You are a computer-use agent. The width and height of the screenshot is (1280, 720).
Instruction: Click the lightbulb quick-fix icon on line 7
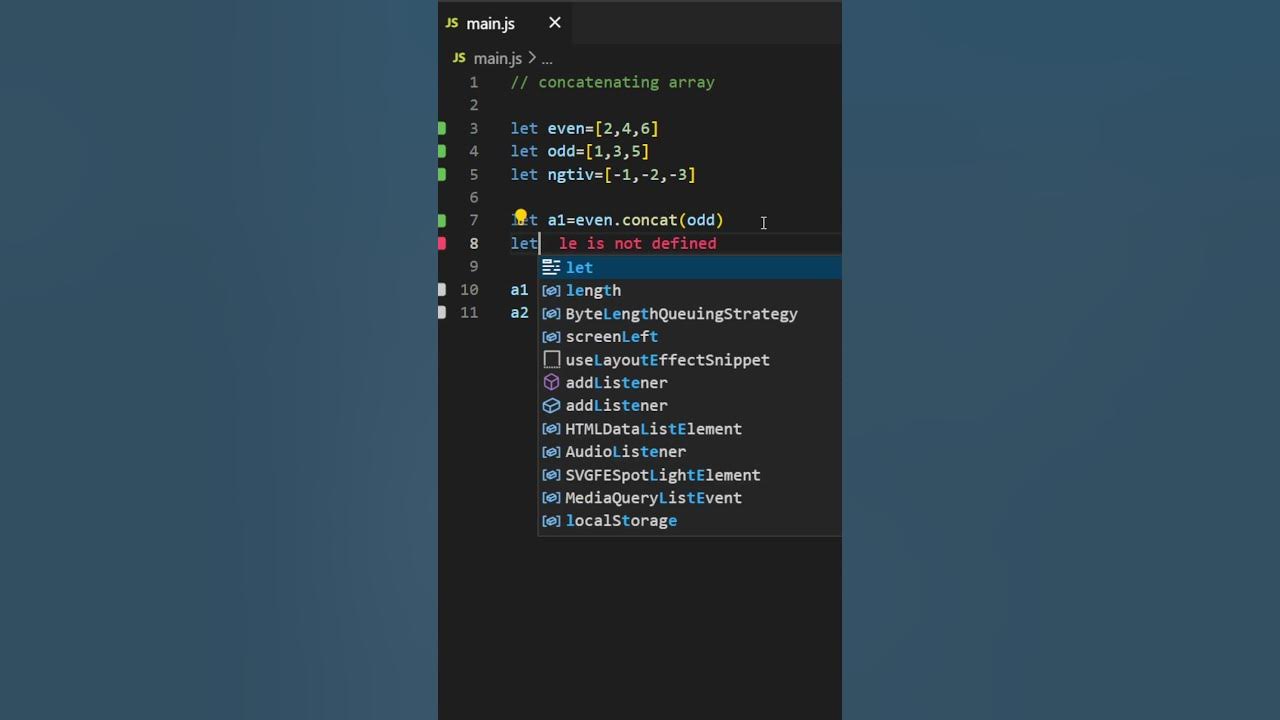520,216
